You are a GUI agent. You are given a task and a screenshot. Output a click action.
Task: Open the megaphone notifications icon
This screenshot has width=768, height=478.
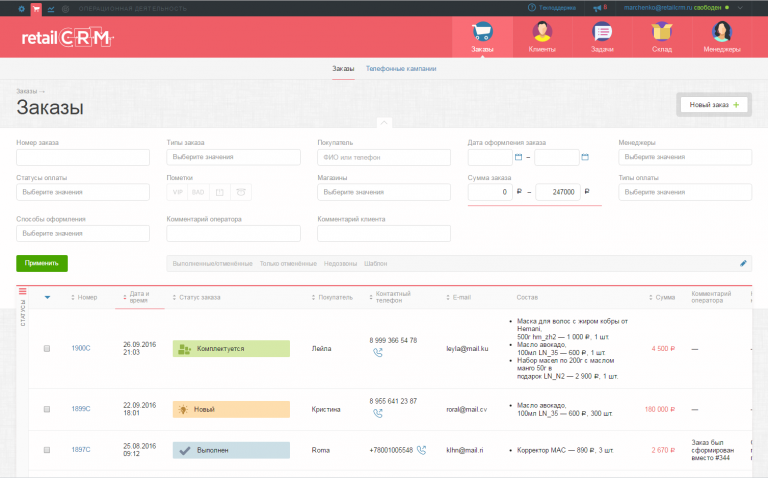click(x=597, y=8)
